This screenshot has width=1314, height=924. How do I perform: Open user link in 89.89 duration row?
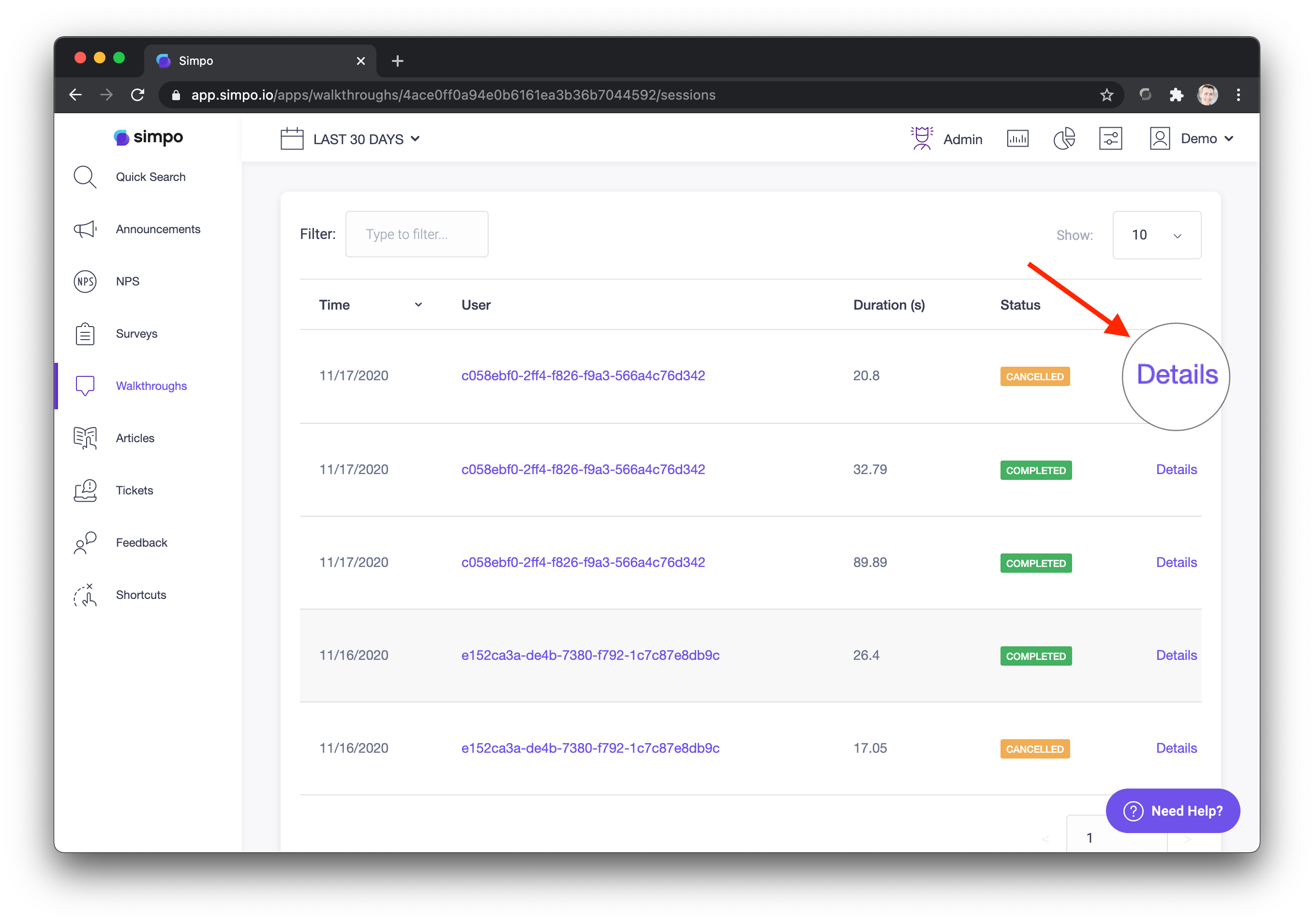pyautogui.click(x=583, y=563)
